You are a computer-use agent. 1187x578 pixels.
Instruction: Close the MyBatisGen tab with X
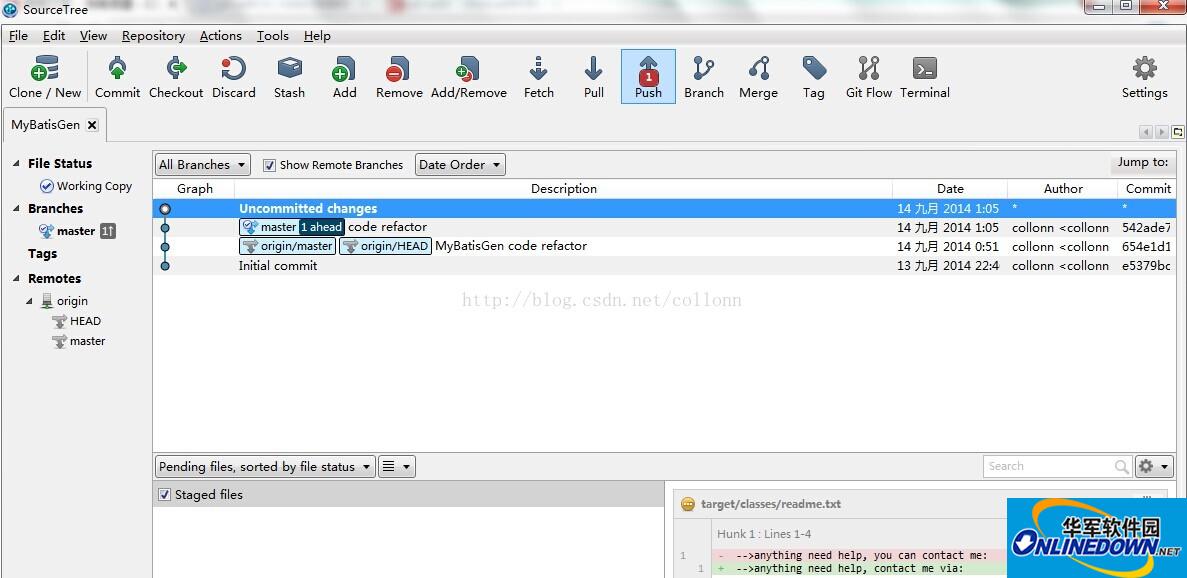[92, 126]
